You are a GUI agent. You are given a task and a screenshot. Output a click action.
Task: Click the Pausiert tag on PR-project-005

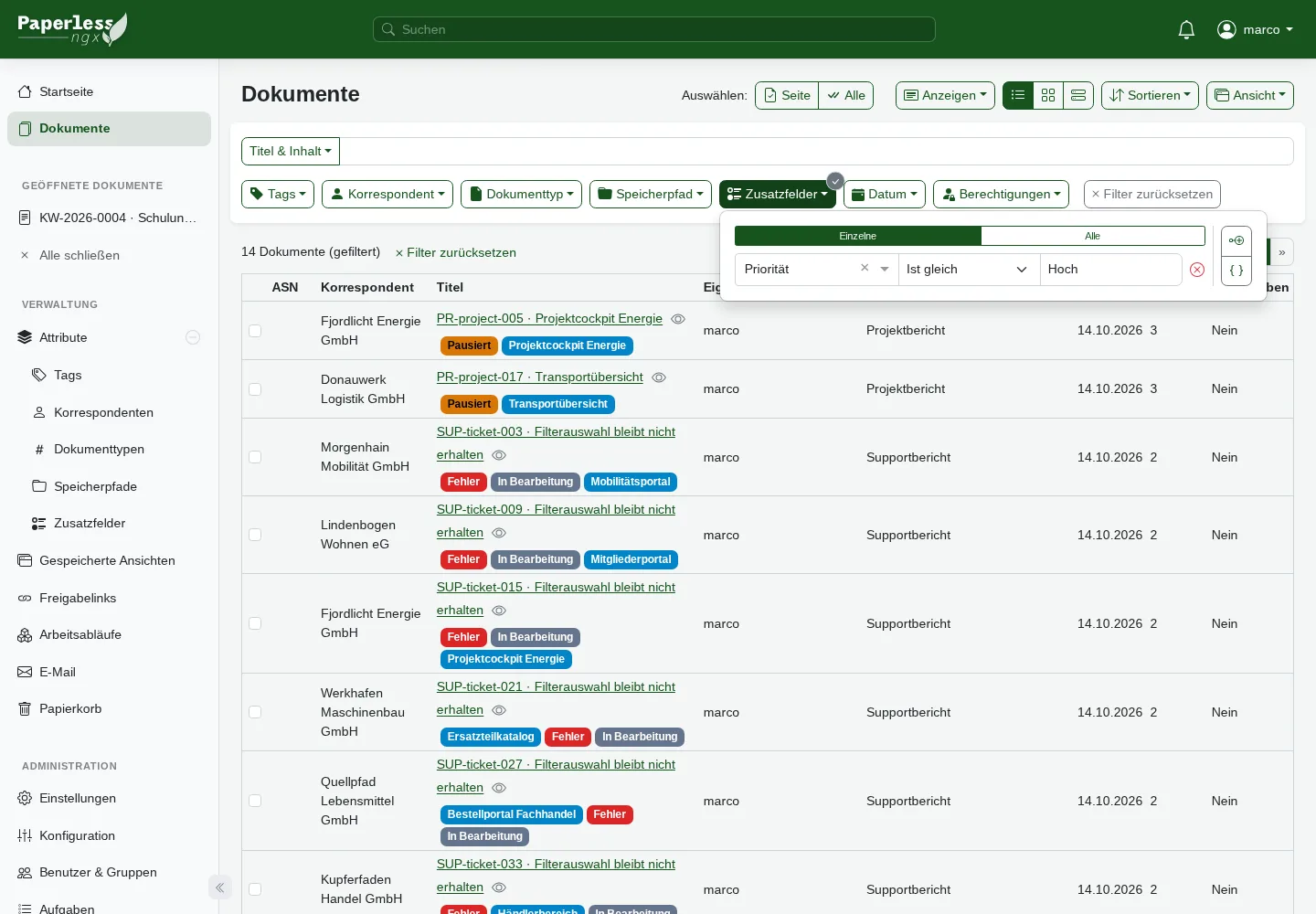tap(469, 345)
